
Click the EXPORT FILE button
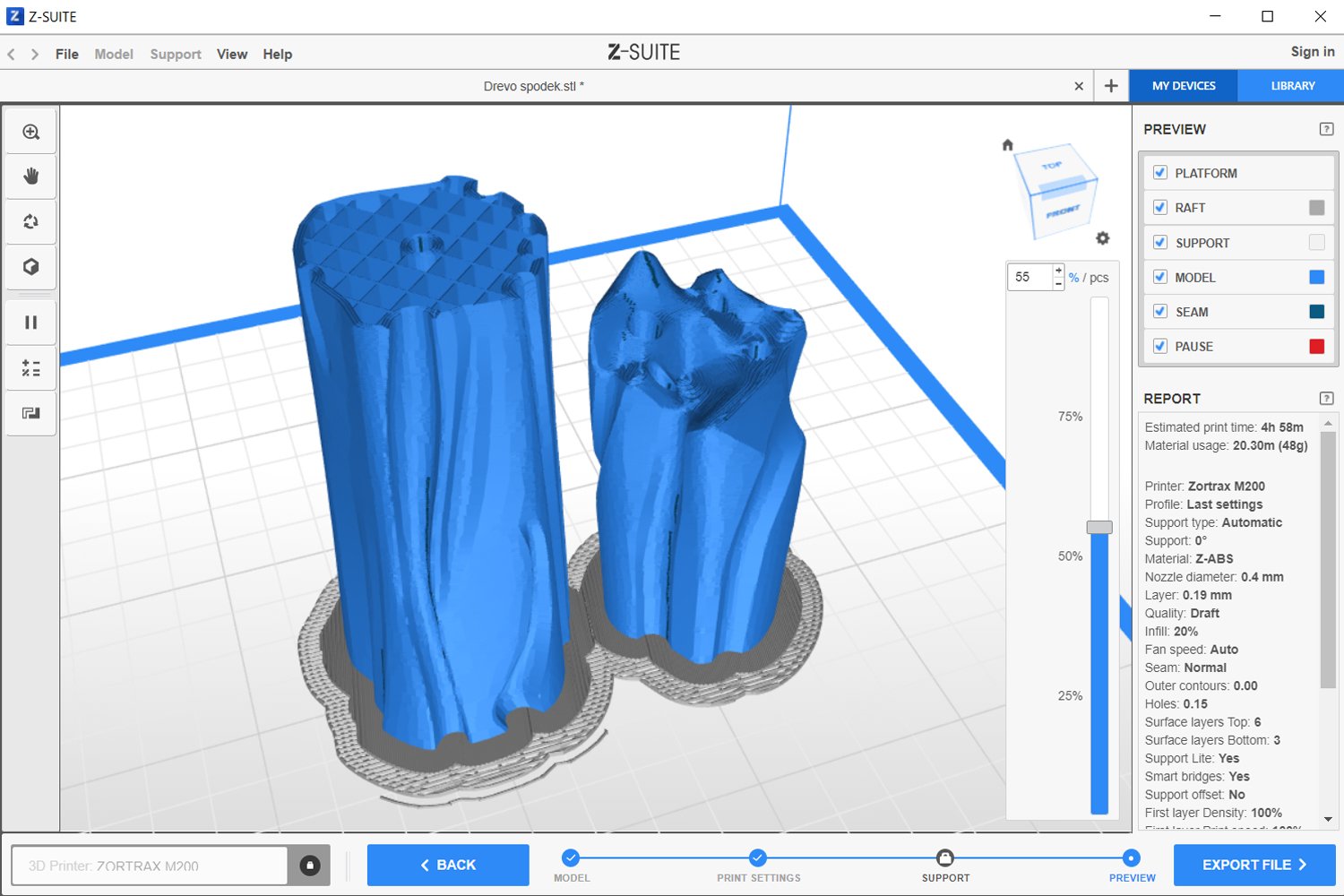(1254, 866)
